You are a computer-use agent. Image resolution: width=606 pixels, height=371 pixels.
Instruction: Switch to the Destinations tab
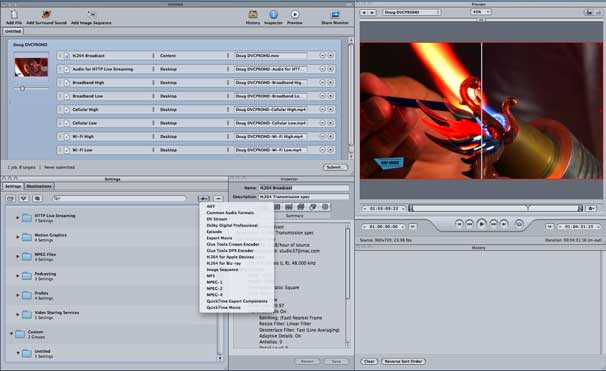39,186
